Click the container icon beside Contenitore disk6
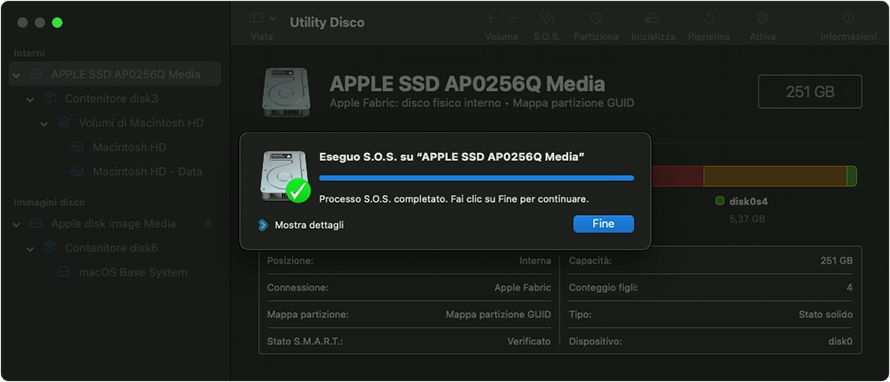The width and height of the screenshot is (890, 382). [x=50, y=248]
